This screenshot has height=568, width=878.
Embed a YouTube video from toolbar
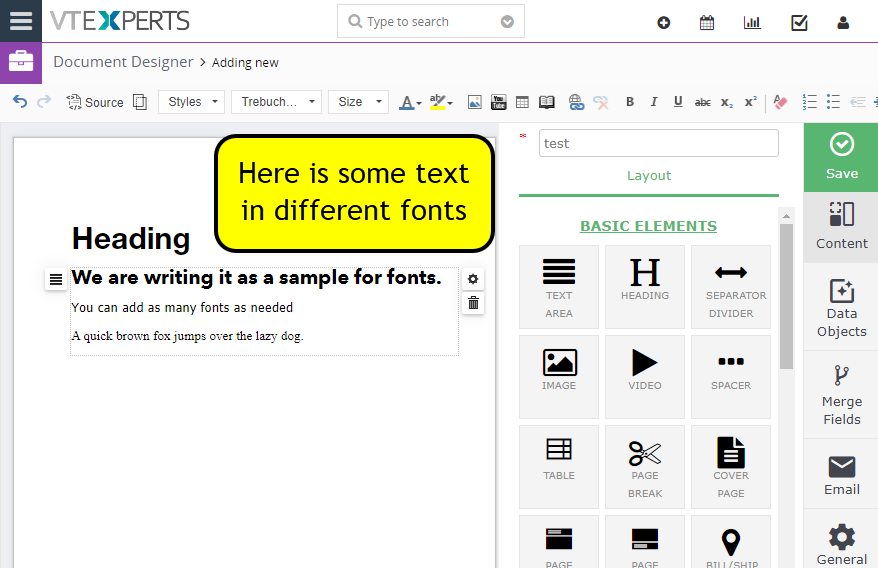click(498, 102)
